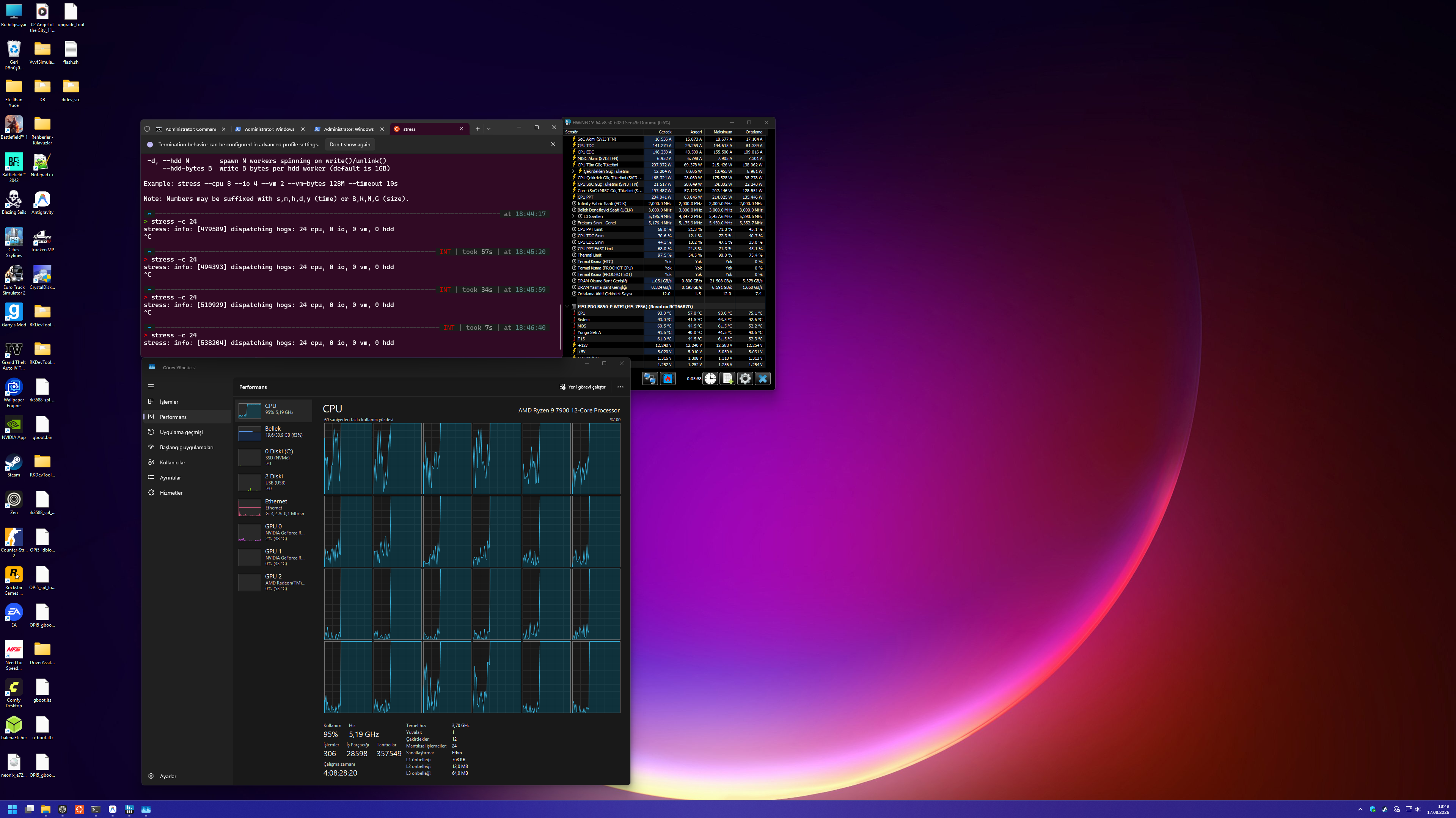Select GPU 1 performance entry

pyautogui.click(x=273, y=557)
